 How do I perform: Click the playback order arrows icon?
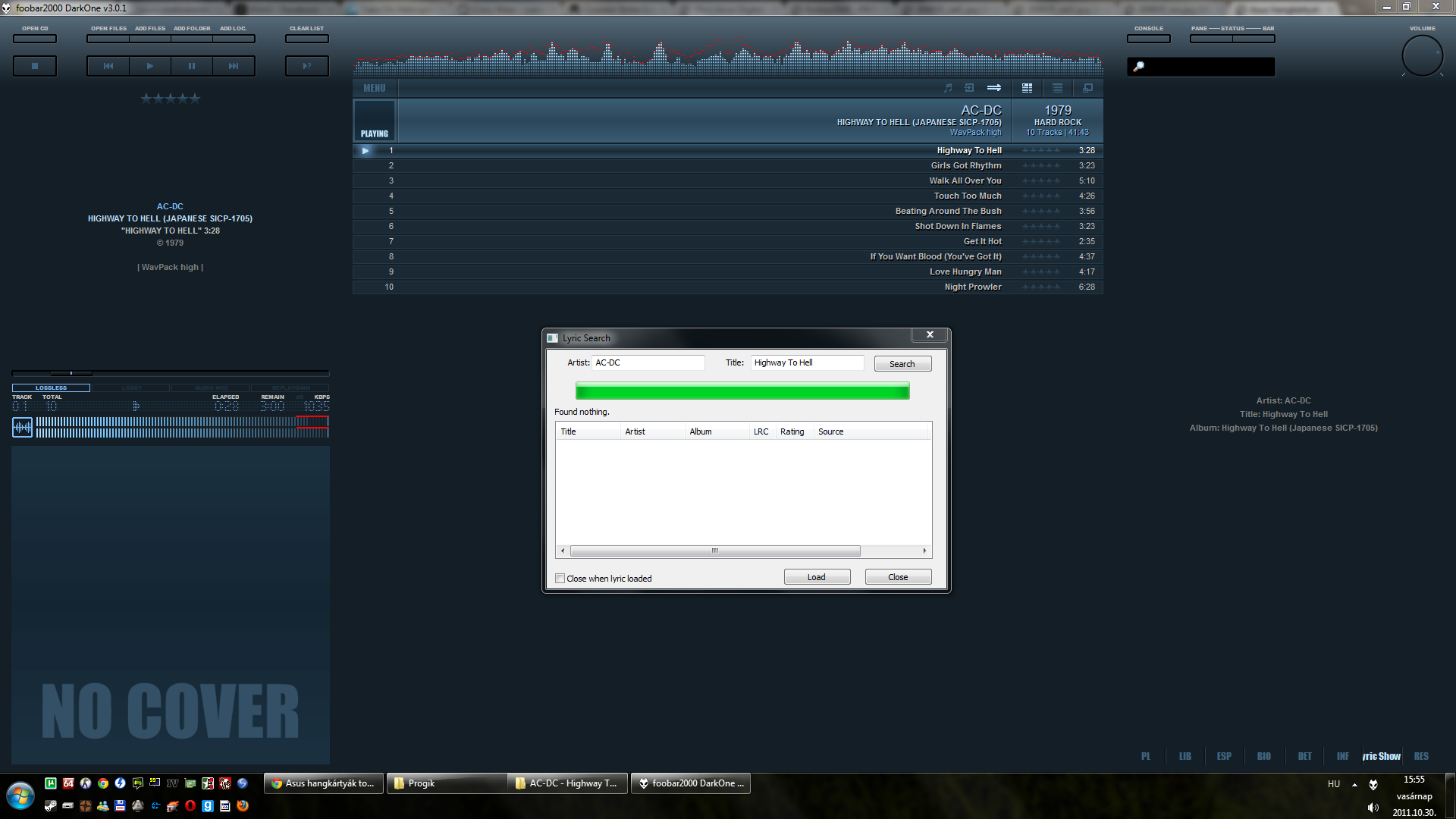coord(994,88)
